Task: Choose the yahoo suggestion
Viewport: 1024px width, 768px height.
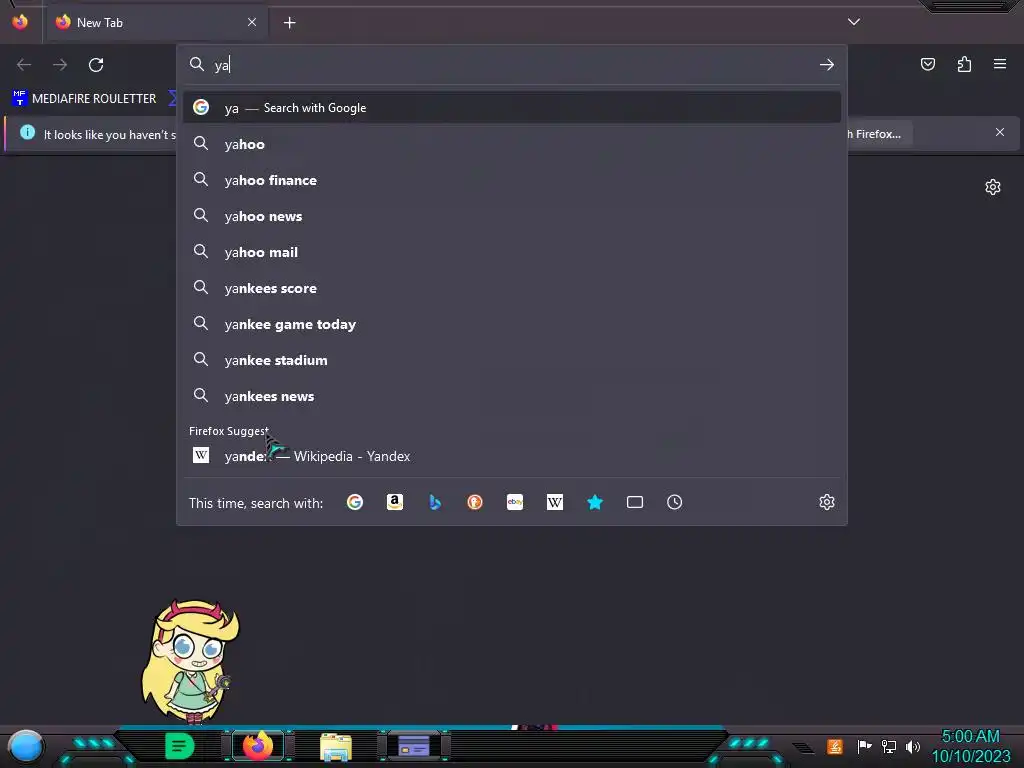Action: [x=512, y=144]
